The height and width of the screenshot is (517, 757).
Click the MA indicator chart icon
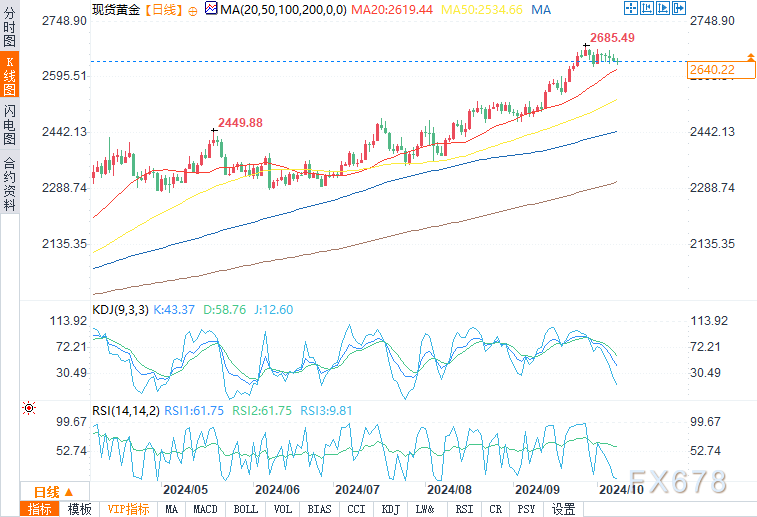(x=209, y=8)
